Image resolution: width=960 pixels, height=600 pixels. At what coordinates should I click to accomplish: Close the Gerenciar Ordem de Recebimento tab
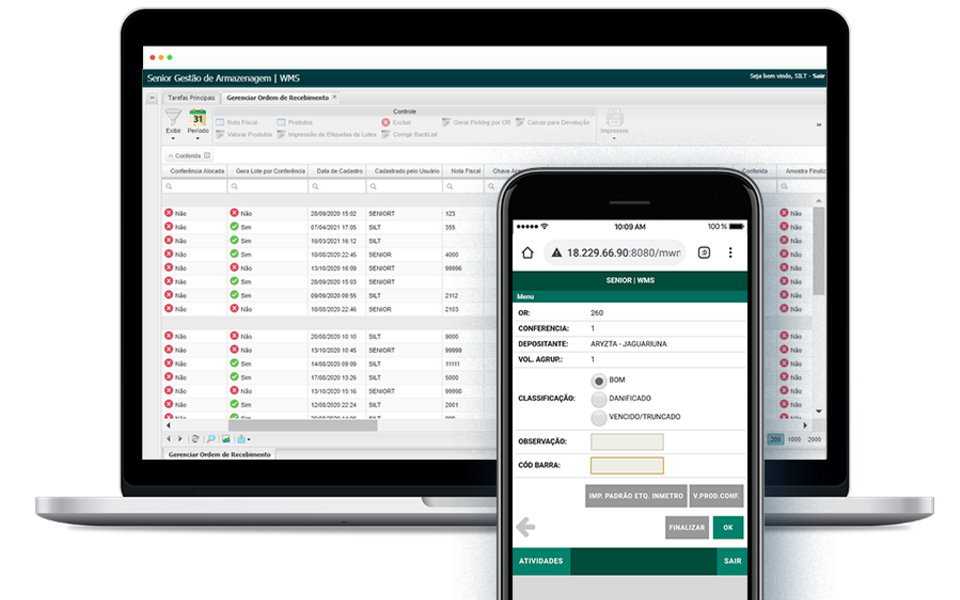pos(334,97)
